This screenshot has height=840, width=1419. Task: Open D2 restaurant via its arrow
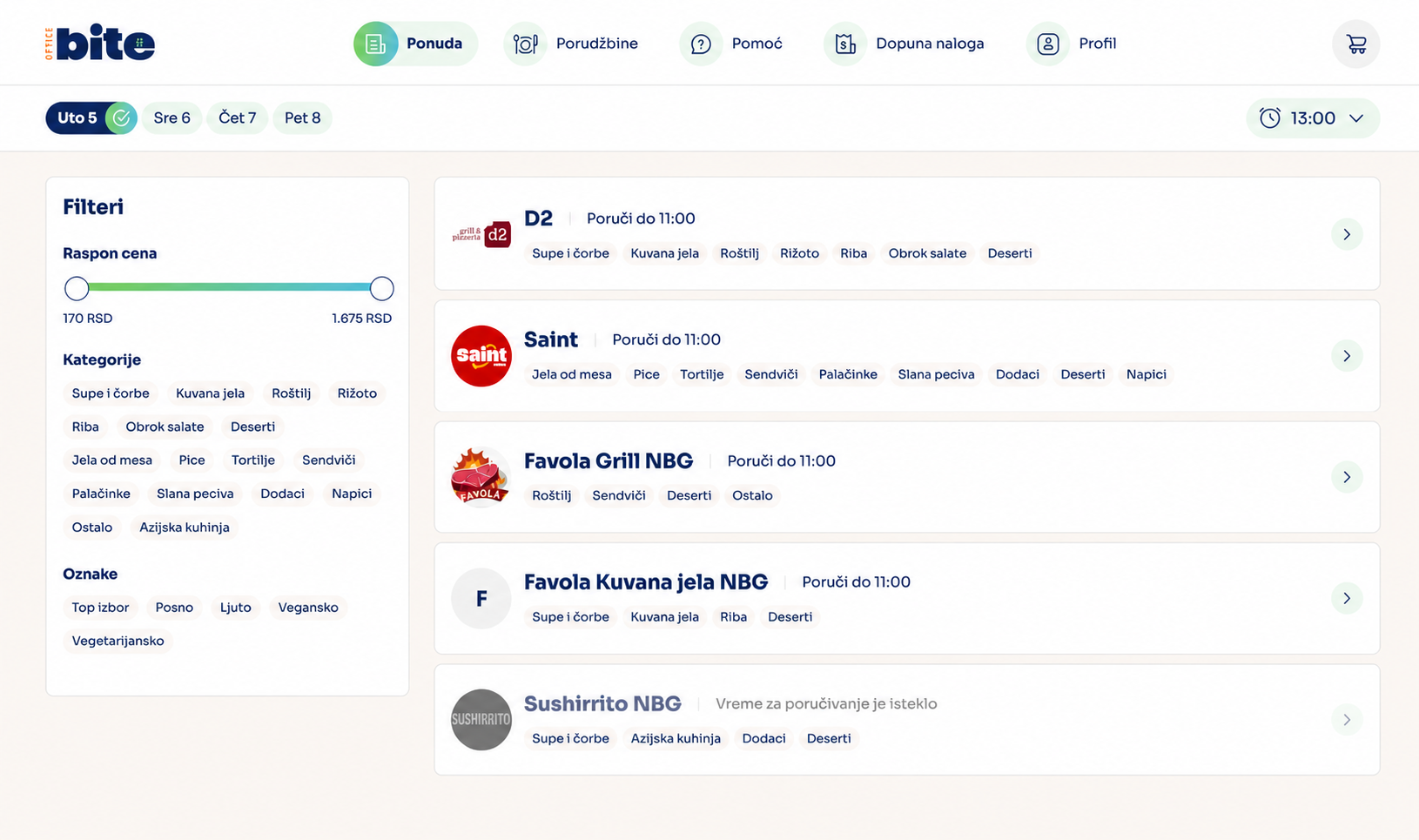pos(1347,234)
